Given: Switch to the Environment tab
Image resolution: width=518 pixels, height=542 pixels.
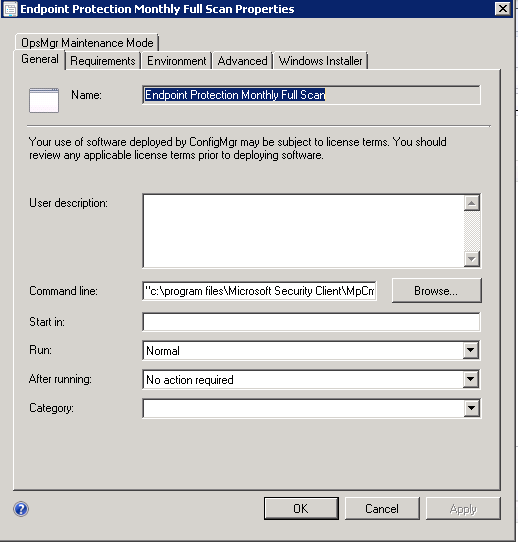Looking at the screenshot, I should tap(177, 61).
